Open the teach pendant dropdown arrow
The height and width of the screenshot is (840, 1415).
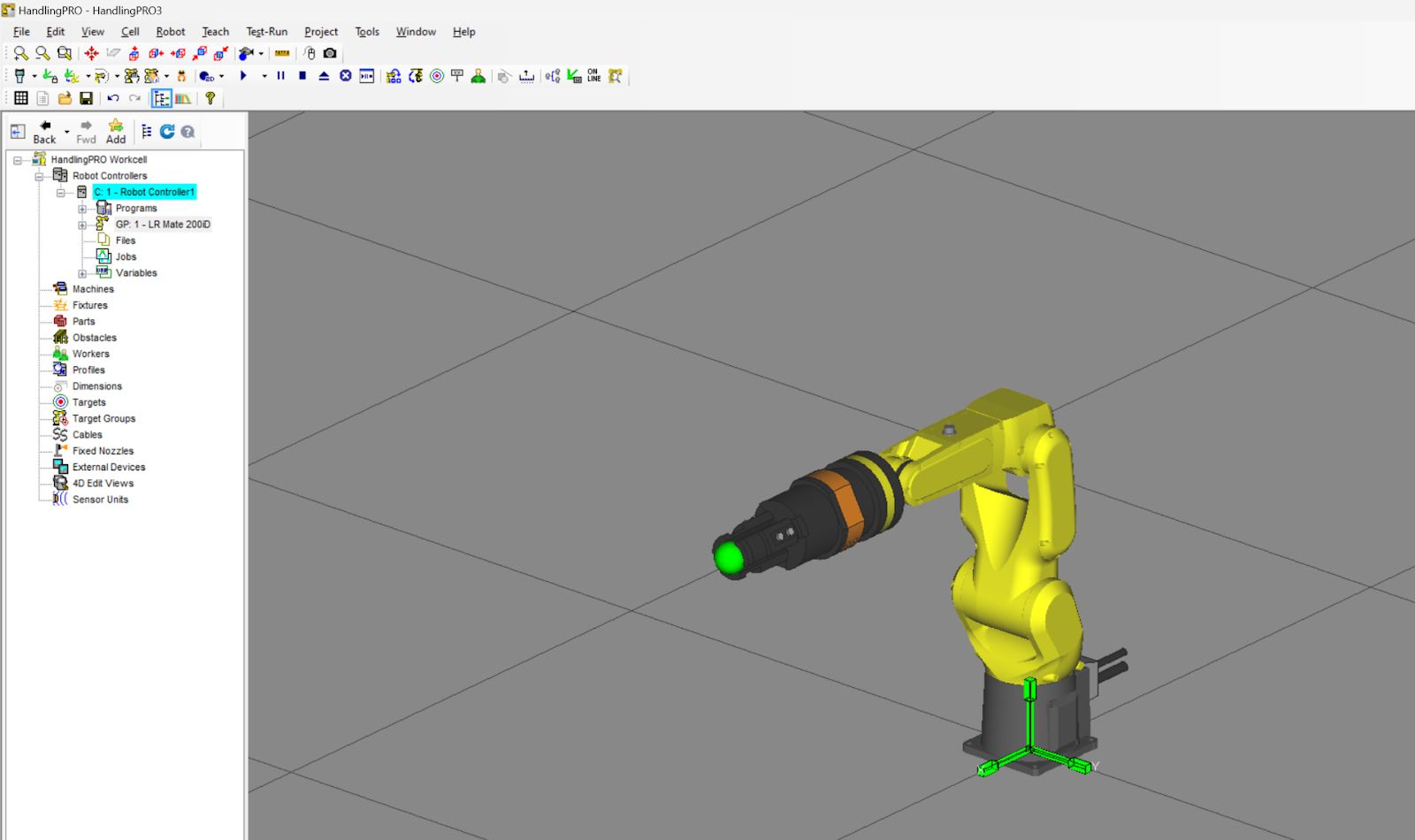(x=34, y=76)
